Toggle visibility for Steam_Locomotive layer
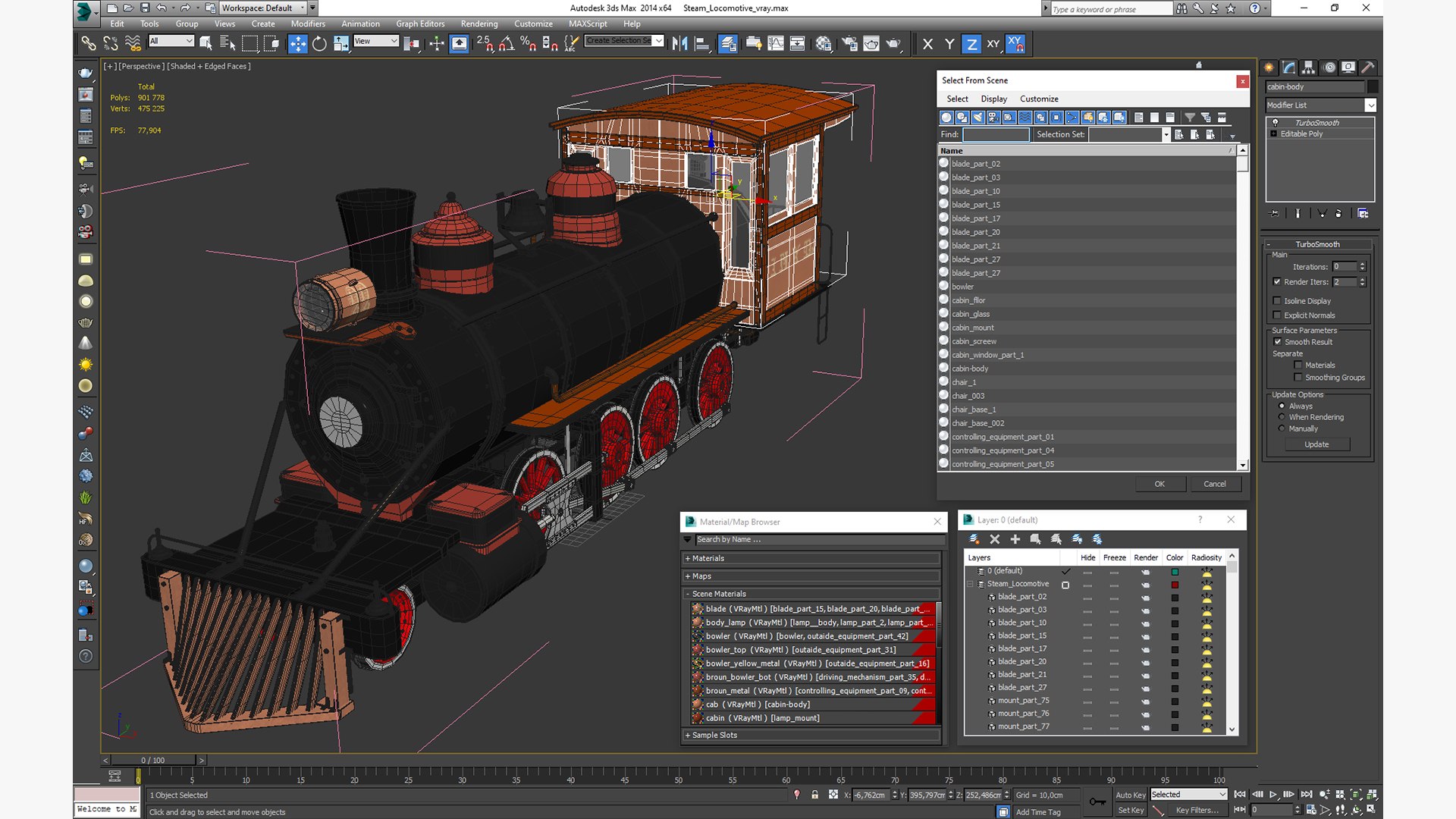1456x819 pixels. click(1087, 584)
